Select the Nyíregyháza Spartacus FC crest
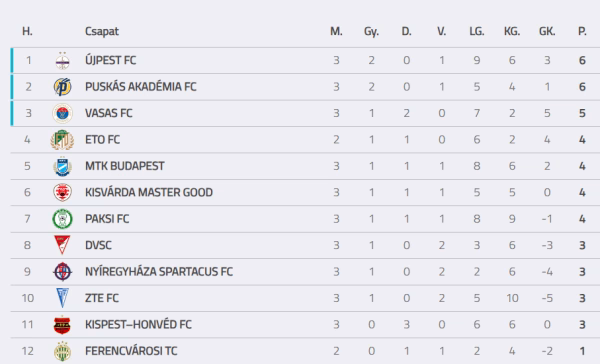Screen dimensions: 600x364 pos(62,272)
